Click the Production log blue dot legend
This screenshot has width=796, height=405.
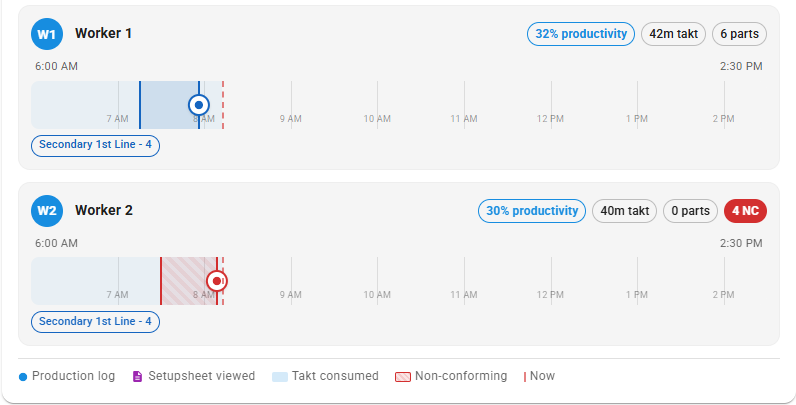(23, 377)
